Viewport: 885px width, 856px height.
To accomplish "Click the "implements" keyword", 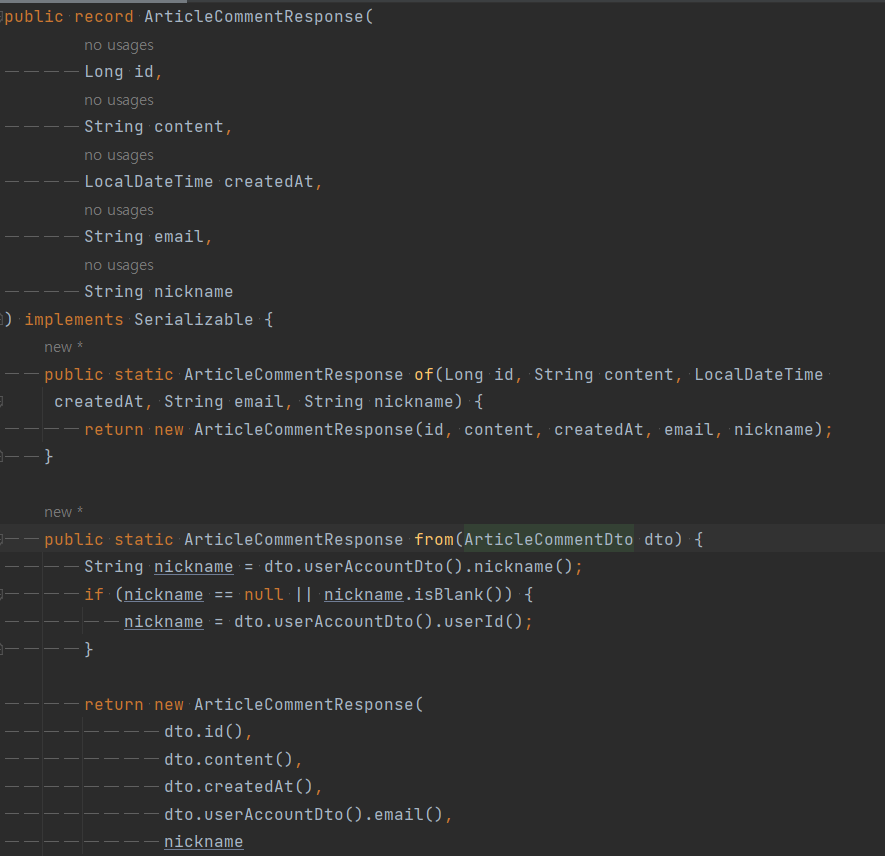I will point(74,319).
